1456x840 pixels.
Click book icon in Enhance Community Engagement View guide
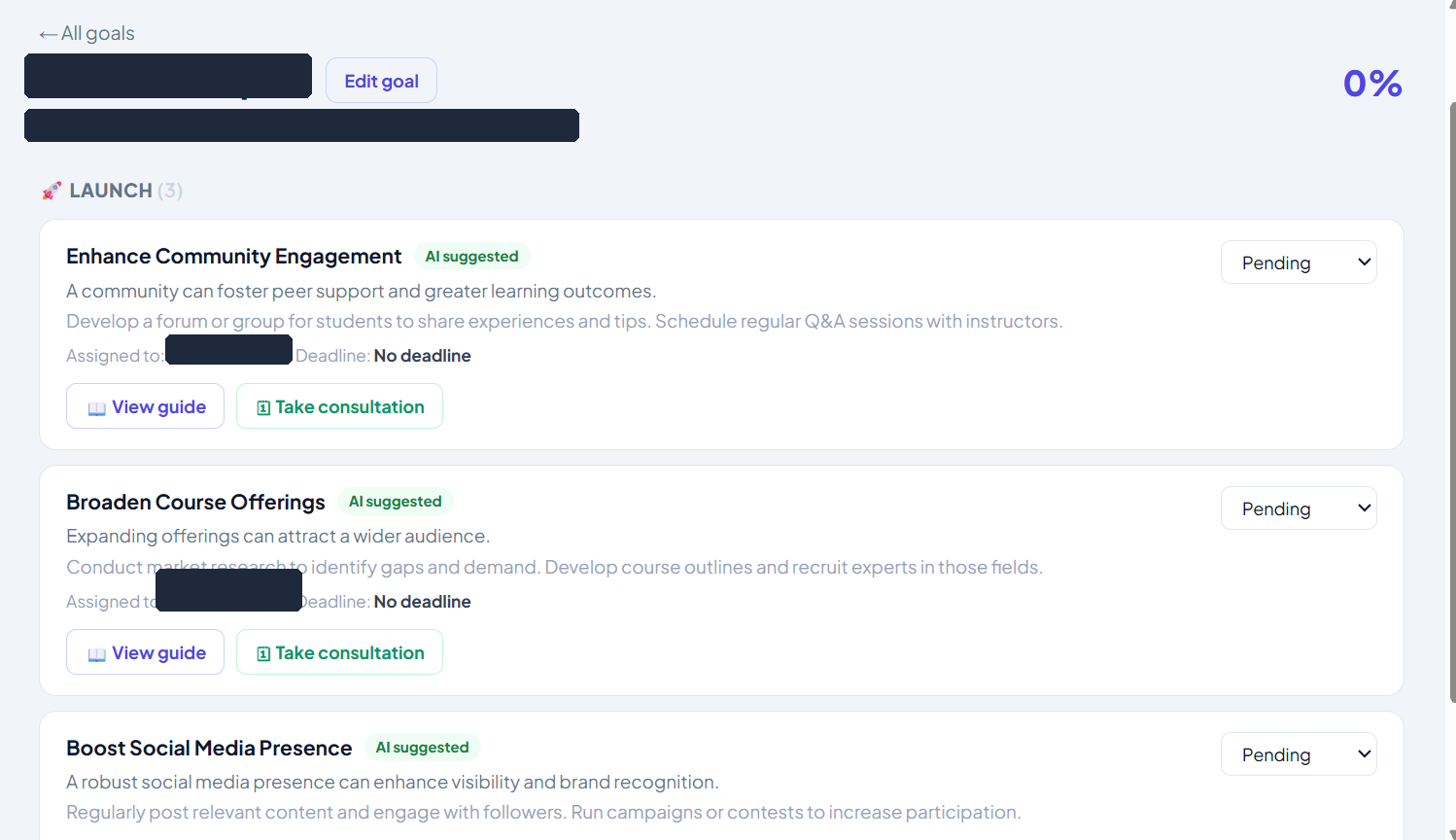(96, 408)
